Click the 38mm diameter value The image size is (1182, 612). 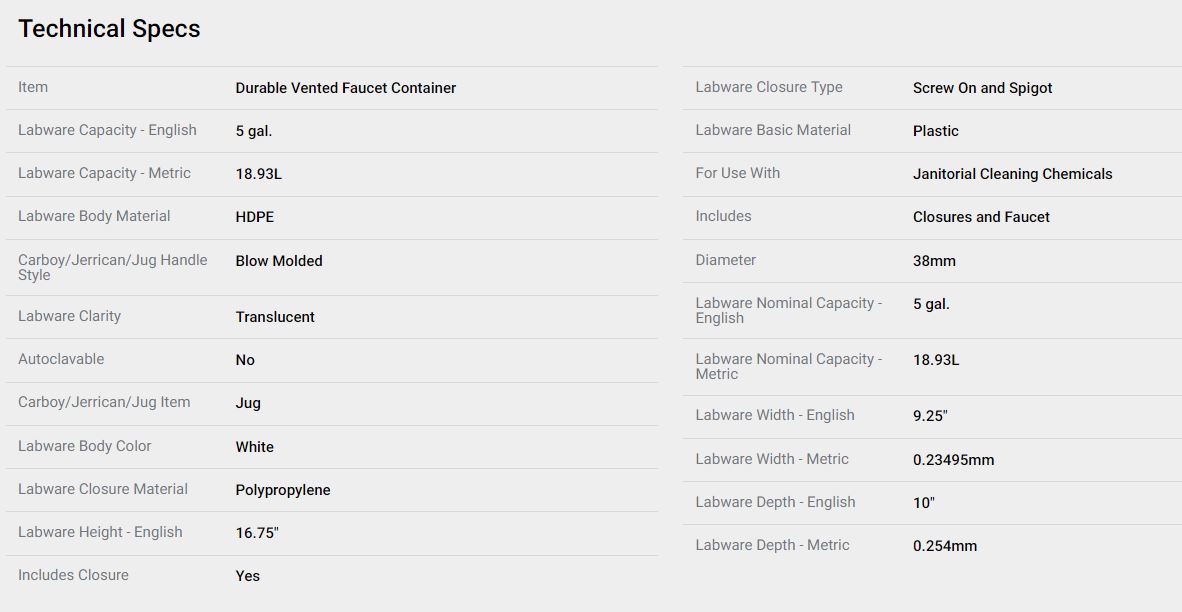click(x=934, y=261)
